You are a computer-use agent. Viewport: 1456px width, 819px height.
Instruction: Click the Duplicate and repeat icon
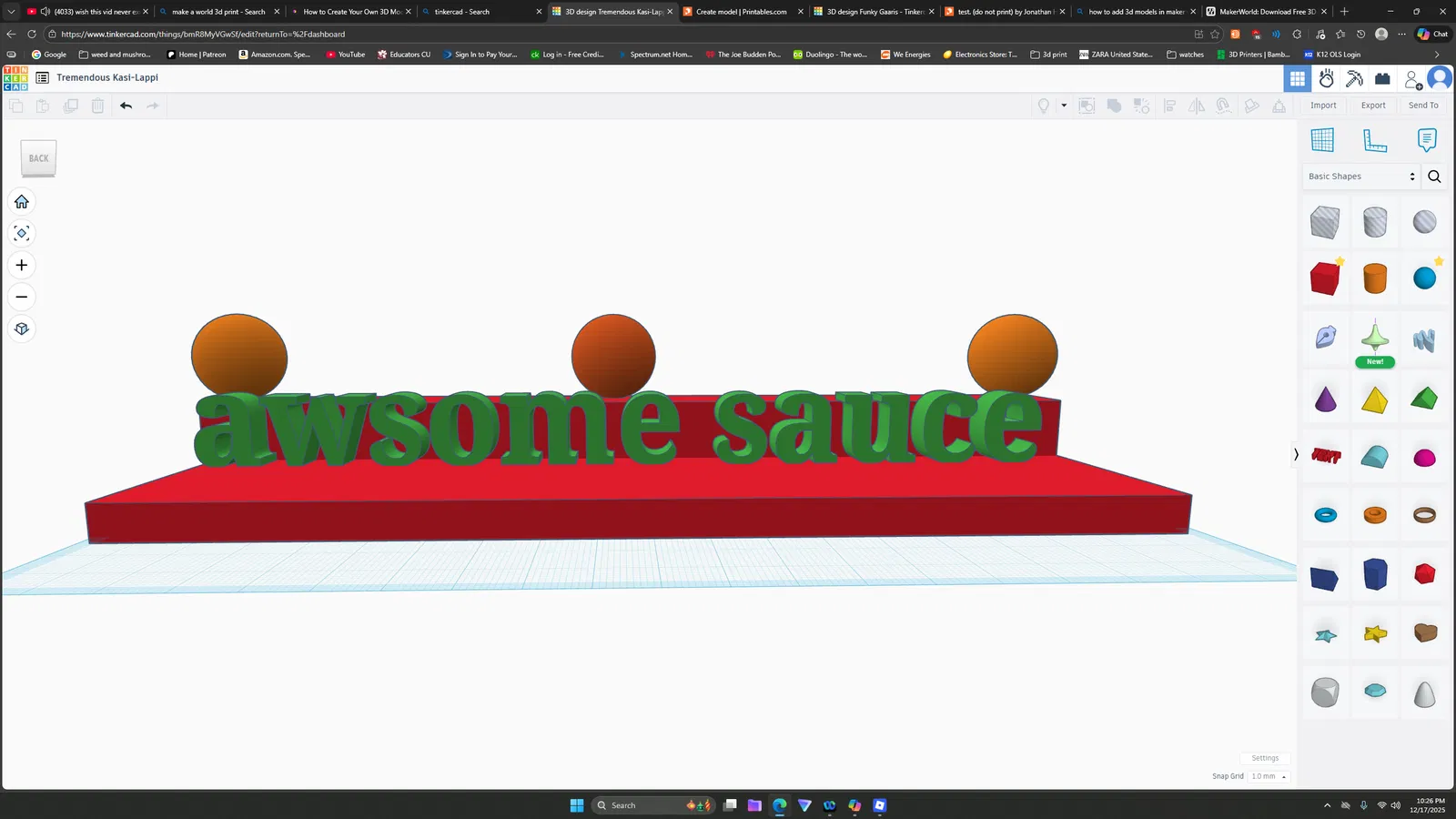pos(70,106)
